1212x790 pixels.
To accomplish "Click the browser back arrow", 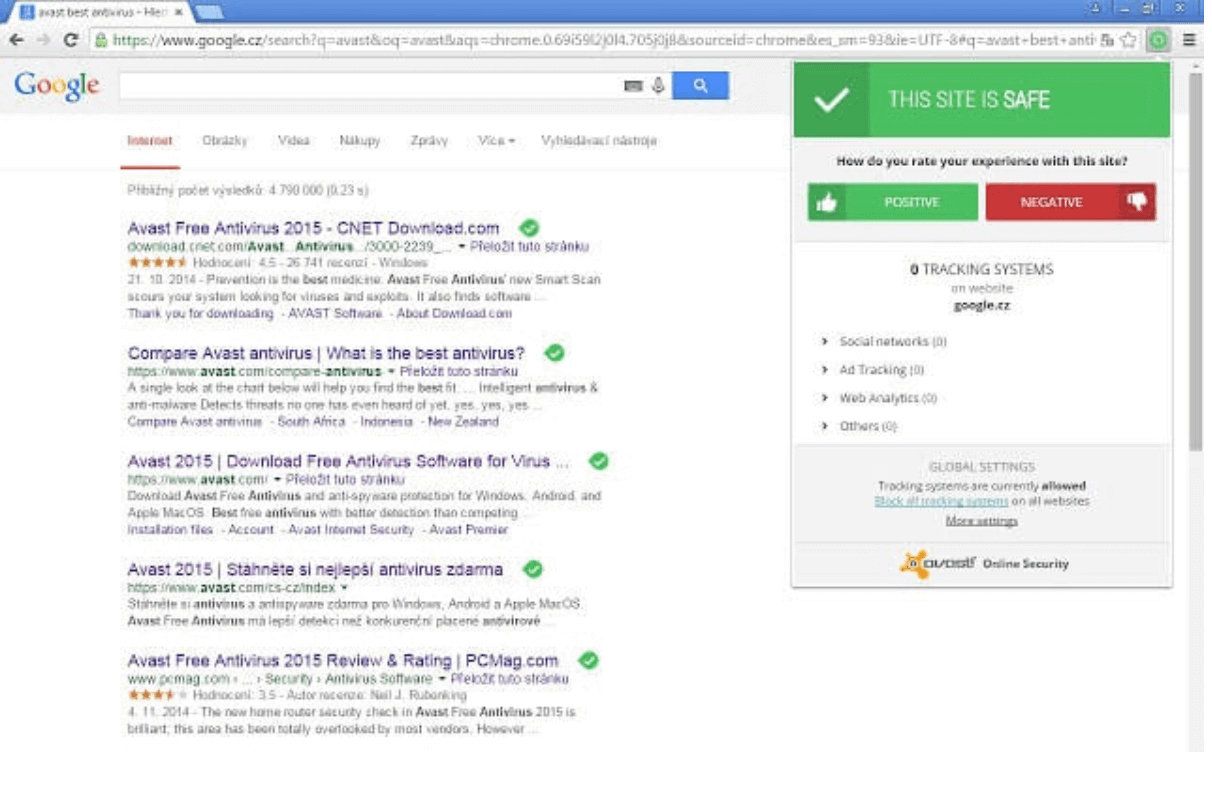I will pyautogui.click(x=17, y=41).
